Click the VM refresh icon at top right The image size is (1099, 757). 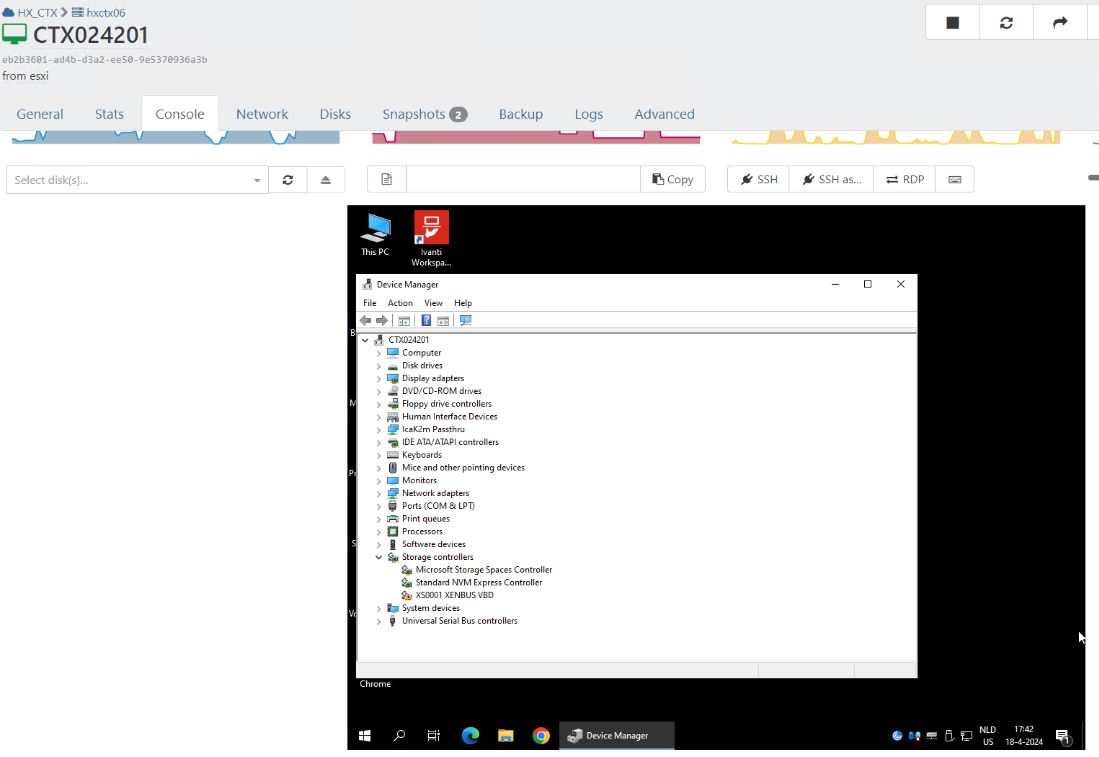[1005, 21]
